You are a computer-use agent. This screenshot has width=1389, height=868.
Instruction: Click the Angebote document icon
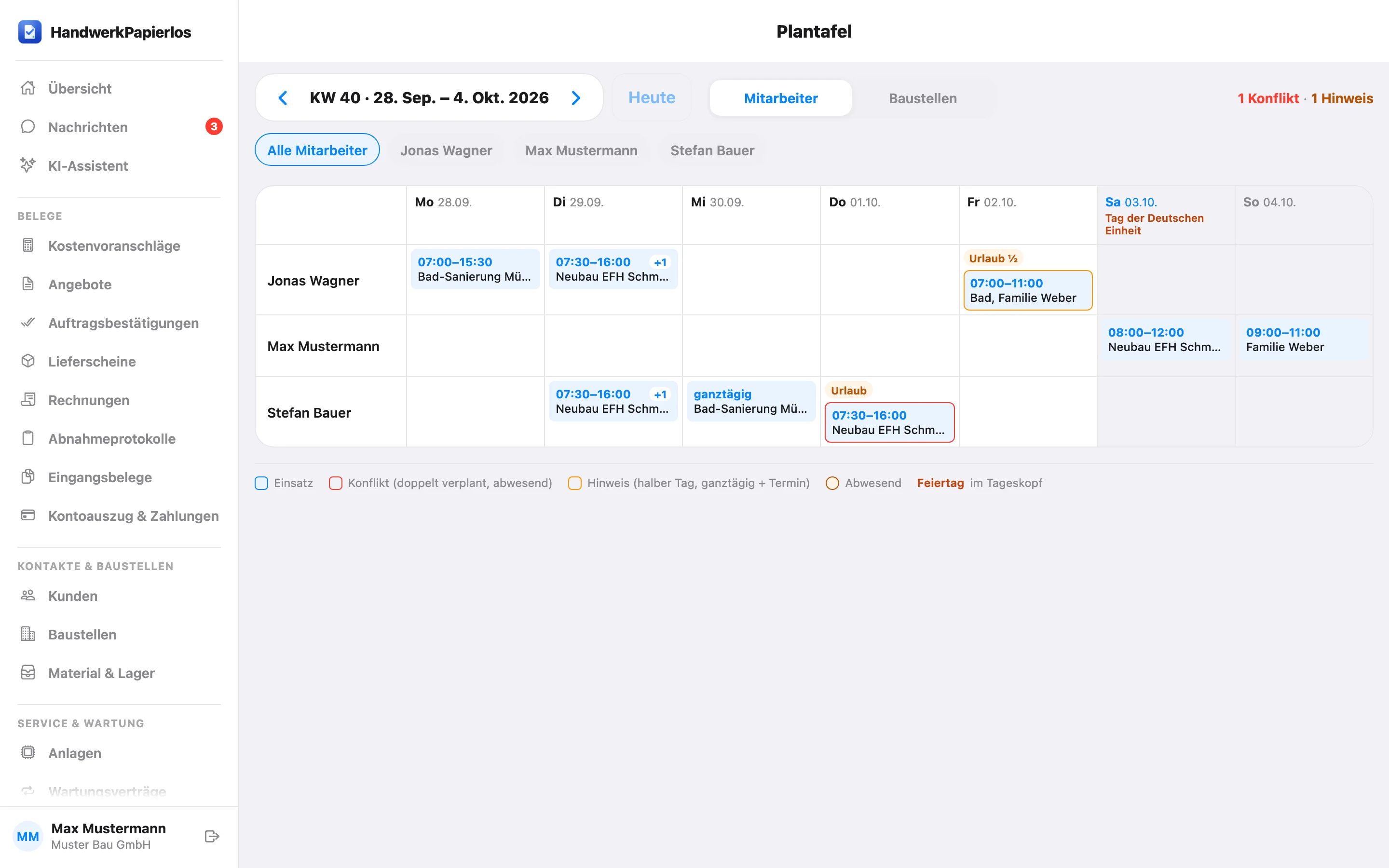[28, 284]
